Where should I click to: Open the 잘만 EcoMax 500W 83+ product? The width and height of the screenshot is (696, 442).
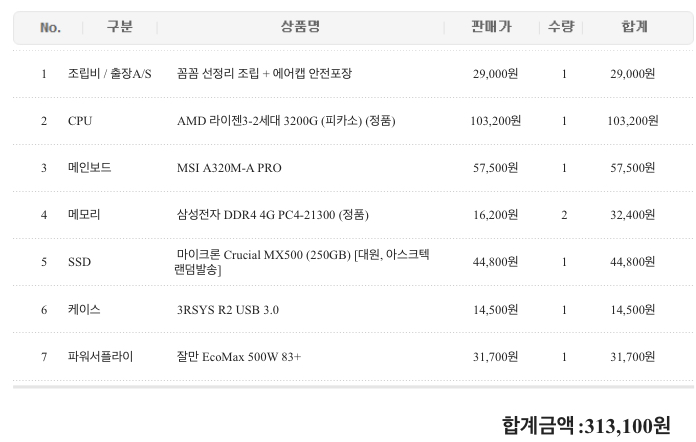pyautogui.click(x=239, y=357)
